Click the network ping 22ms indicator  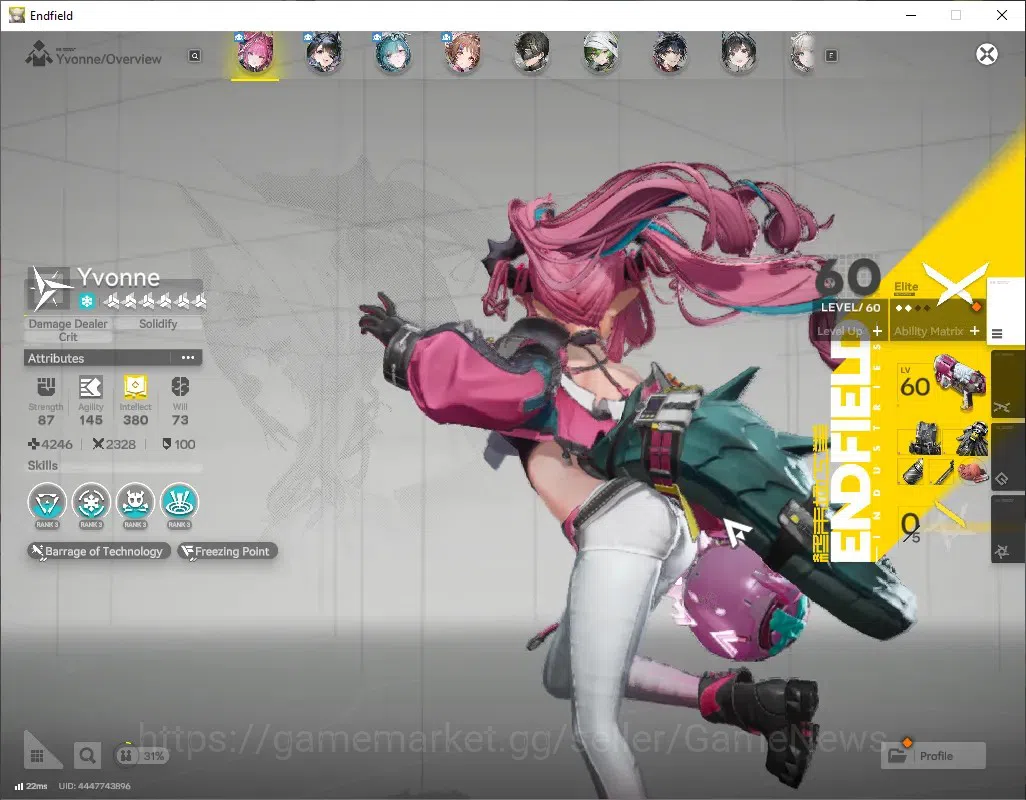click(x=31, y=786)
